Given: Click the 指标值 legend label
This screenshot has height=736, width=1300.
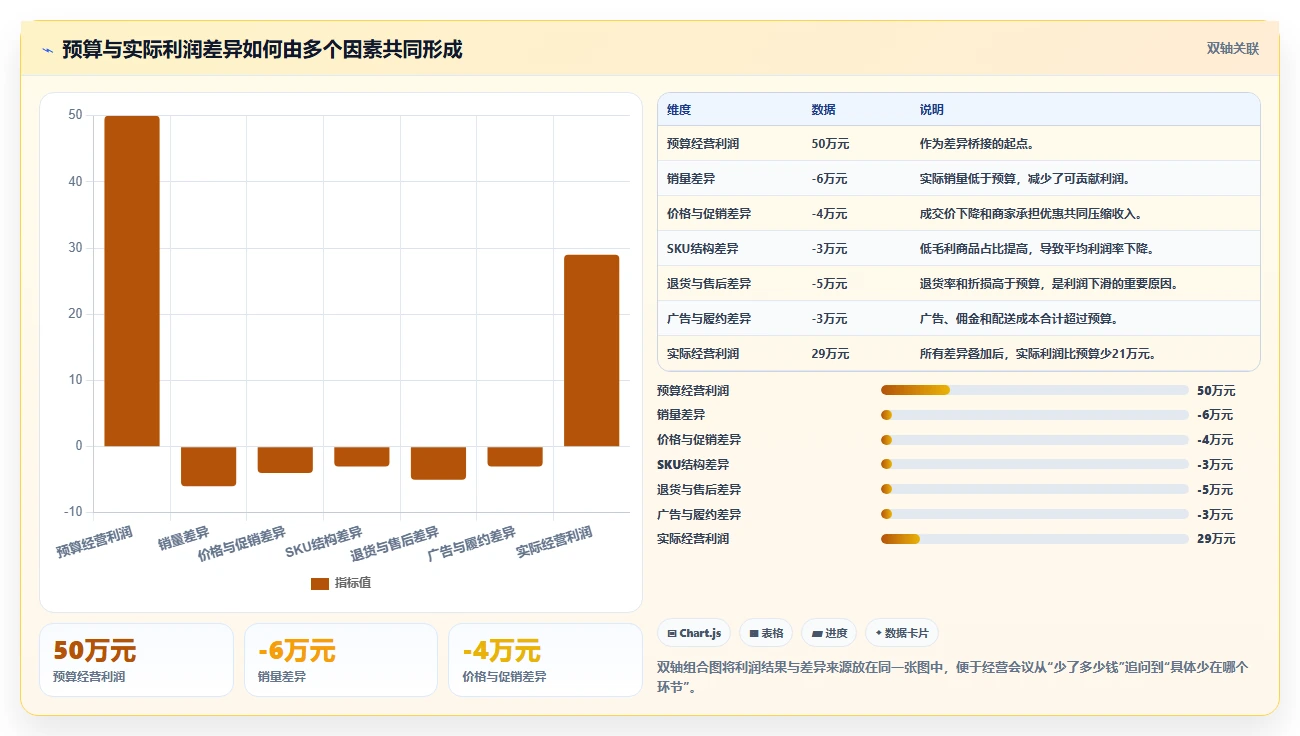Looking at the screenshot, I should [x=353, y=583].
